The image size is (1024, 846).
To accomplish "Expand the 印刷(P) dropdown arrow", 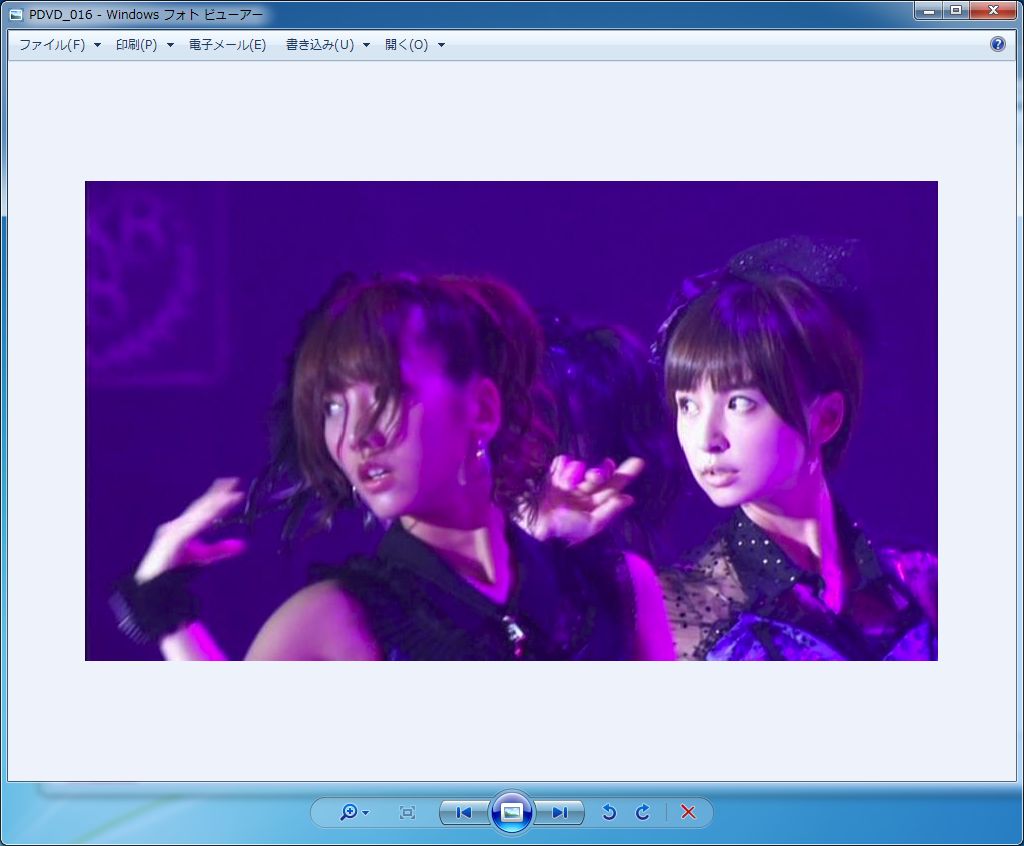I will point(170,45).
